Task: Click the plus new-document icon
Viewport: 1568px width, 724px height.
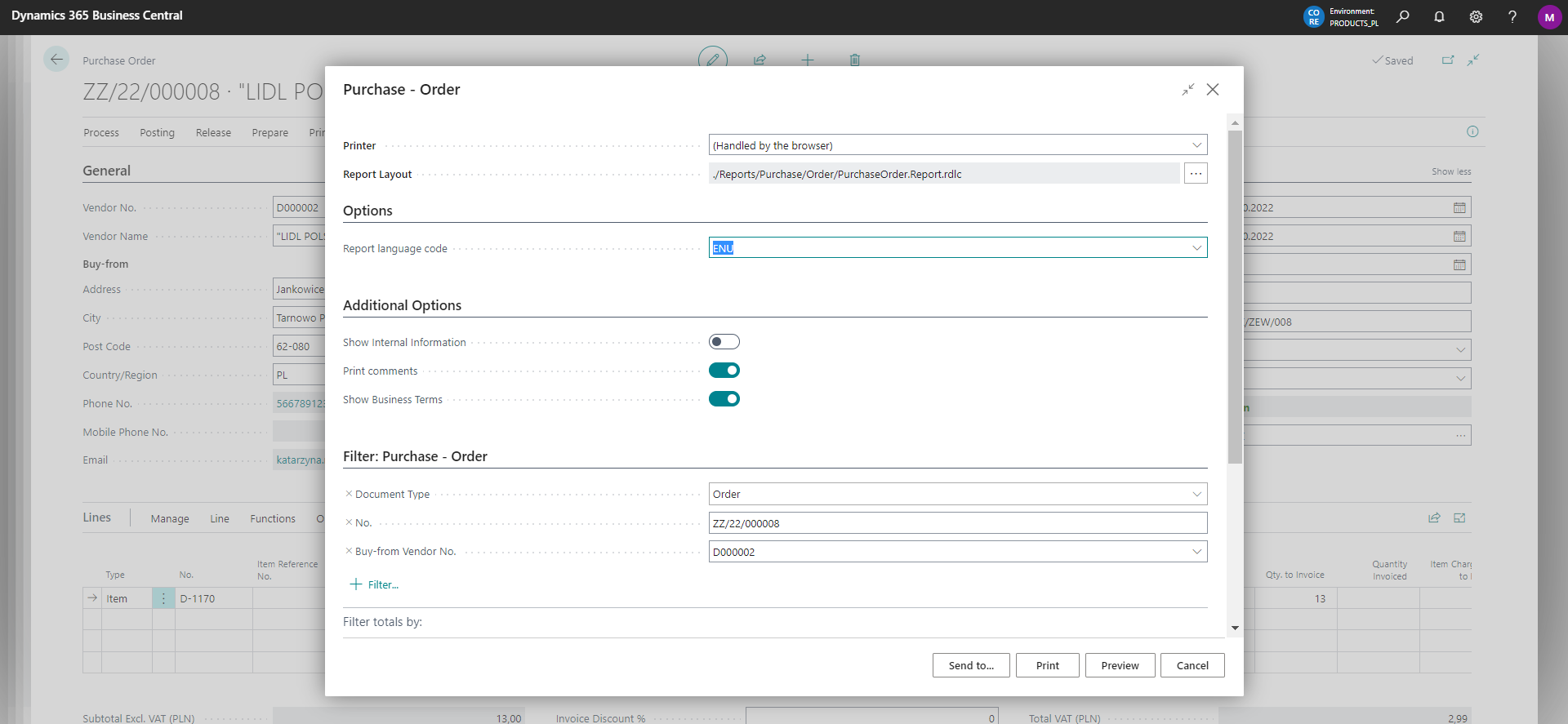Action: pos(807,60)
